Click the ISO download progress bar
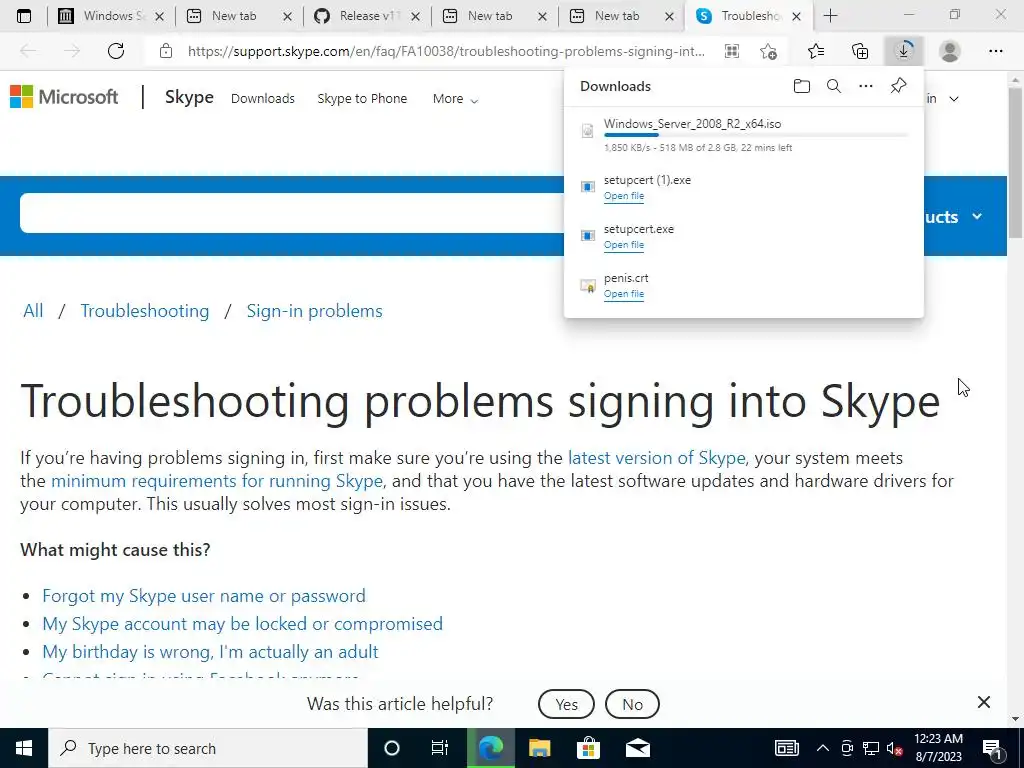The width and height of the screenshot is (1024, 768). tap(756, 135)
